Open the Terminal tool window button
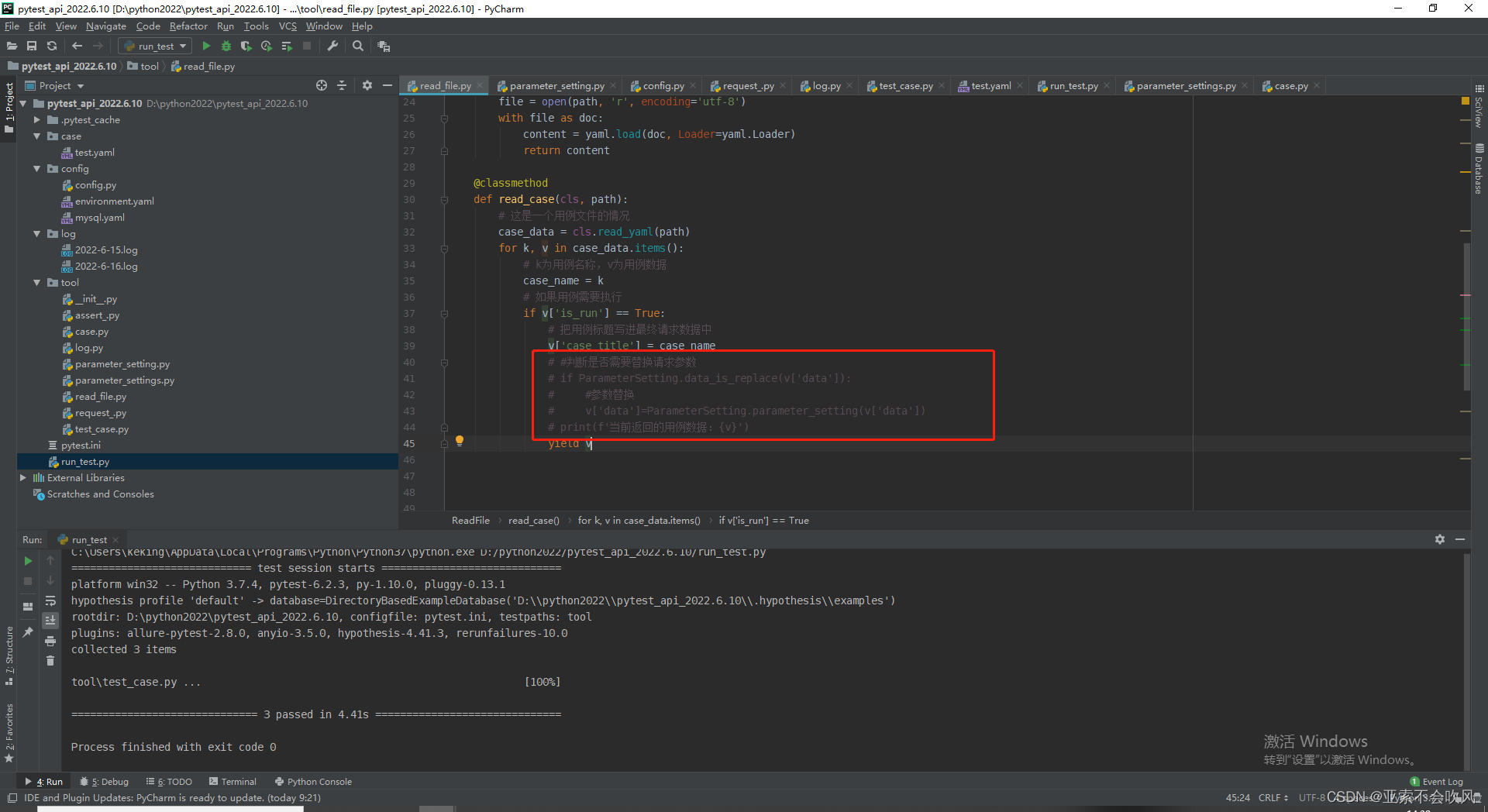Screen dimensions: 1488x812 (232, 782)
